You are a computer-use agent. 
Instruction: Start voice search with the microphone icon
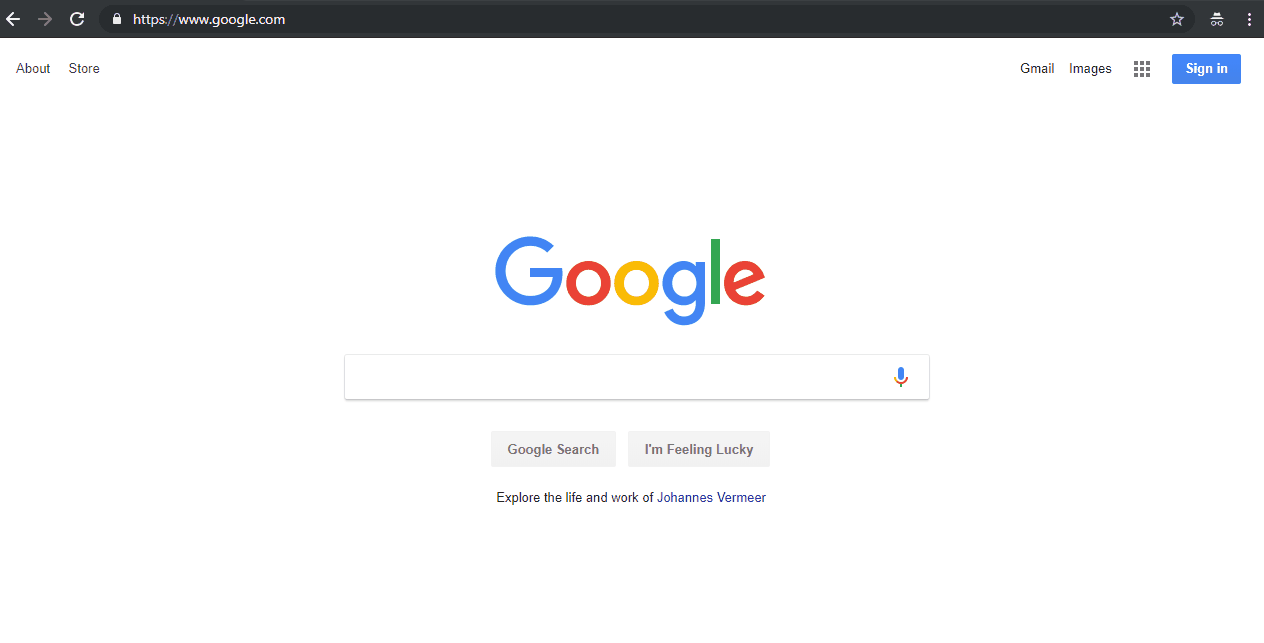click(901, 377)
